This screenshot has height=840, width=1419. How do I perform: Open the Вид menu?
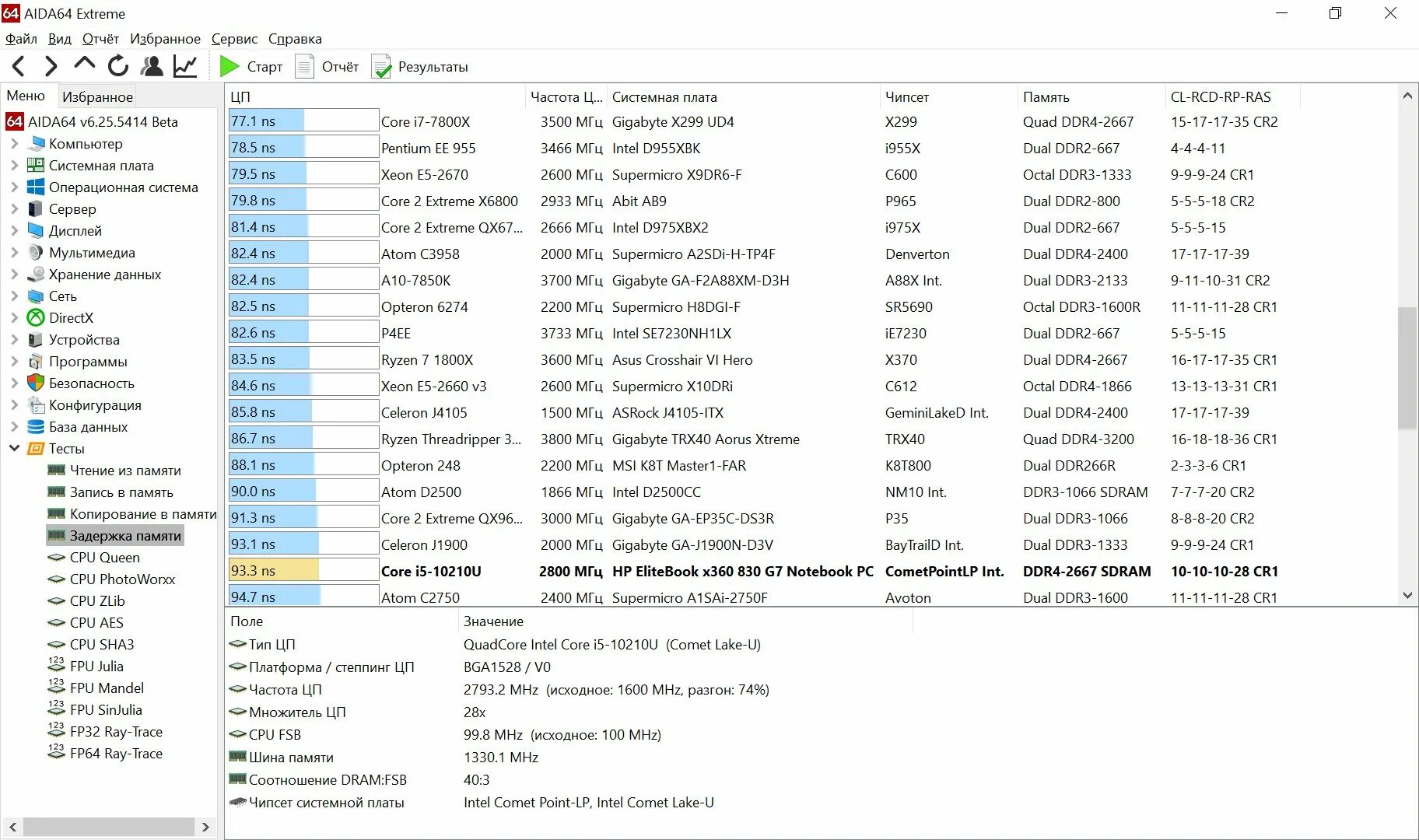[59, 39]
